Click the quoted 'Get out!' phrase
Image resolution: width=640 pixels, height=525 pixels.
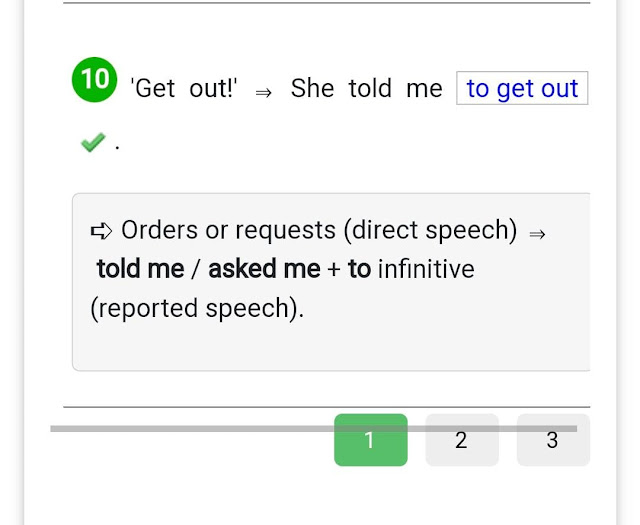point(184,88)
